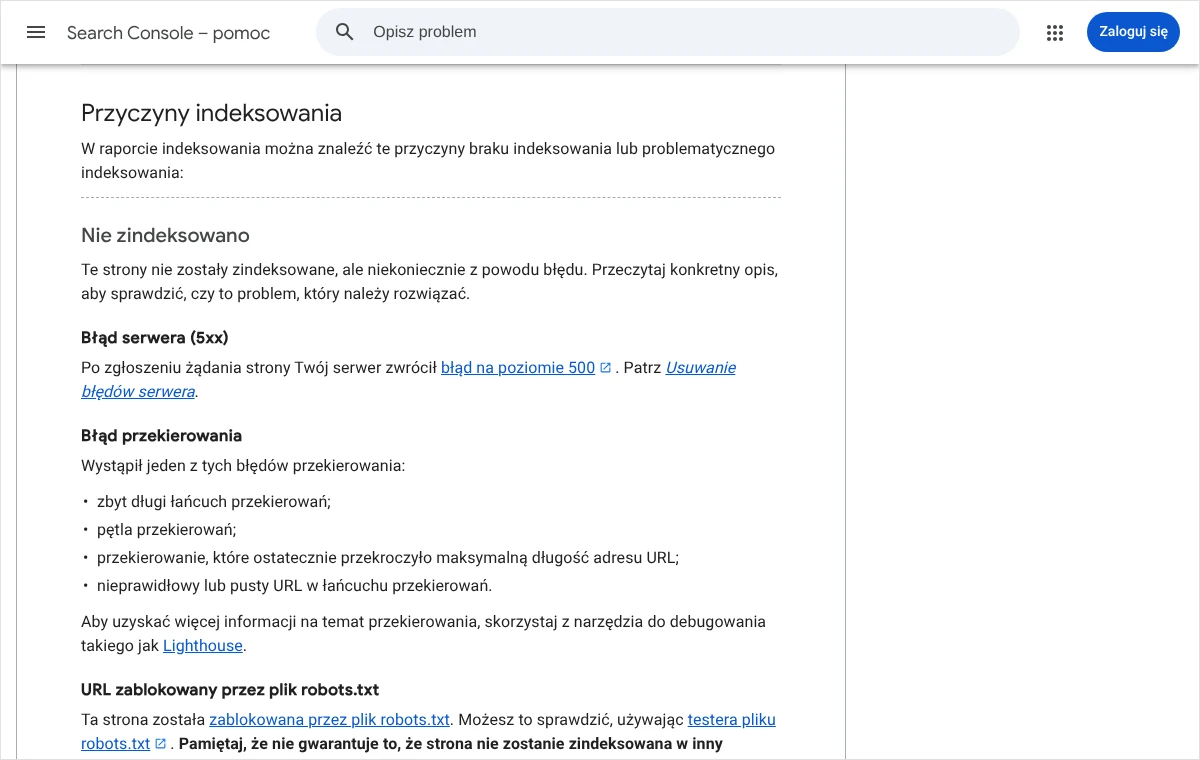The width and height of the screenshot is (1200, 760).
Task: Click bullet 'zbyt długi łańcuch przekierowań;'
Action: pos(214,502)
